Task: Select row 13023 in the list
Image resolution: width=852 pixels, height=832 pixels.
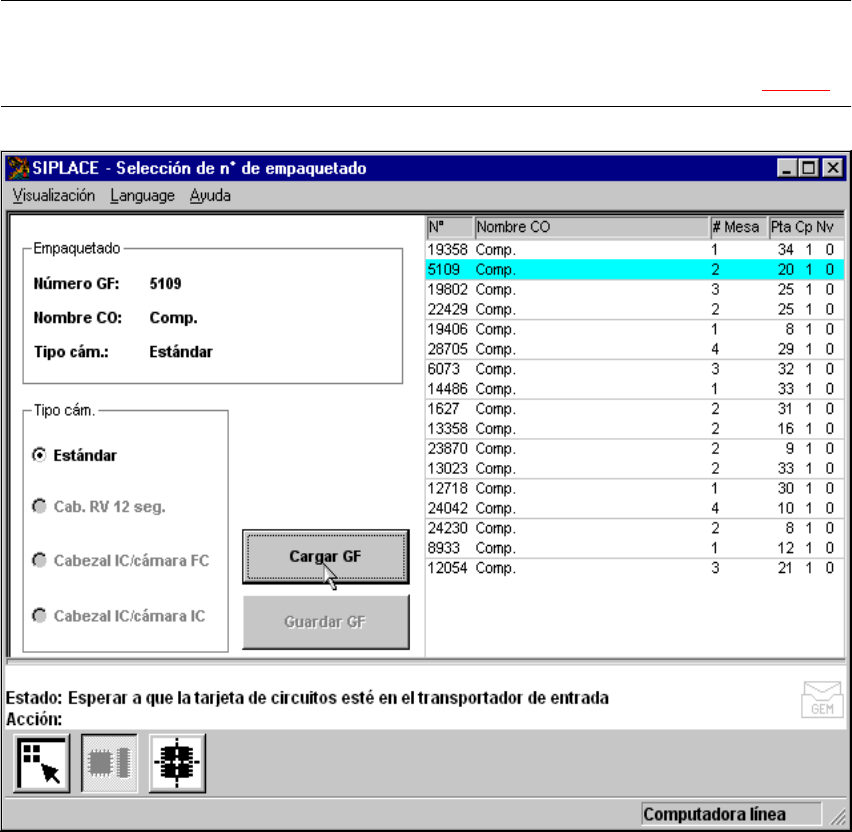Action: pyautogui.click(x=635, y=468)
